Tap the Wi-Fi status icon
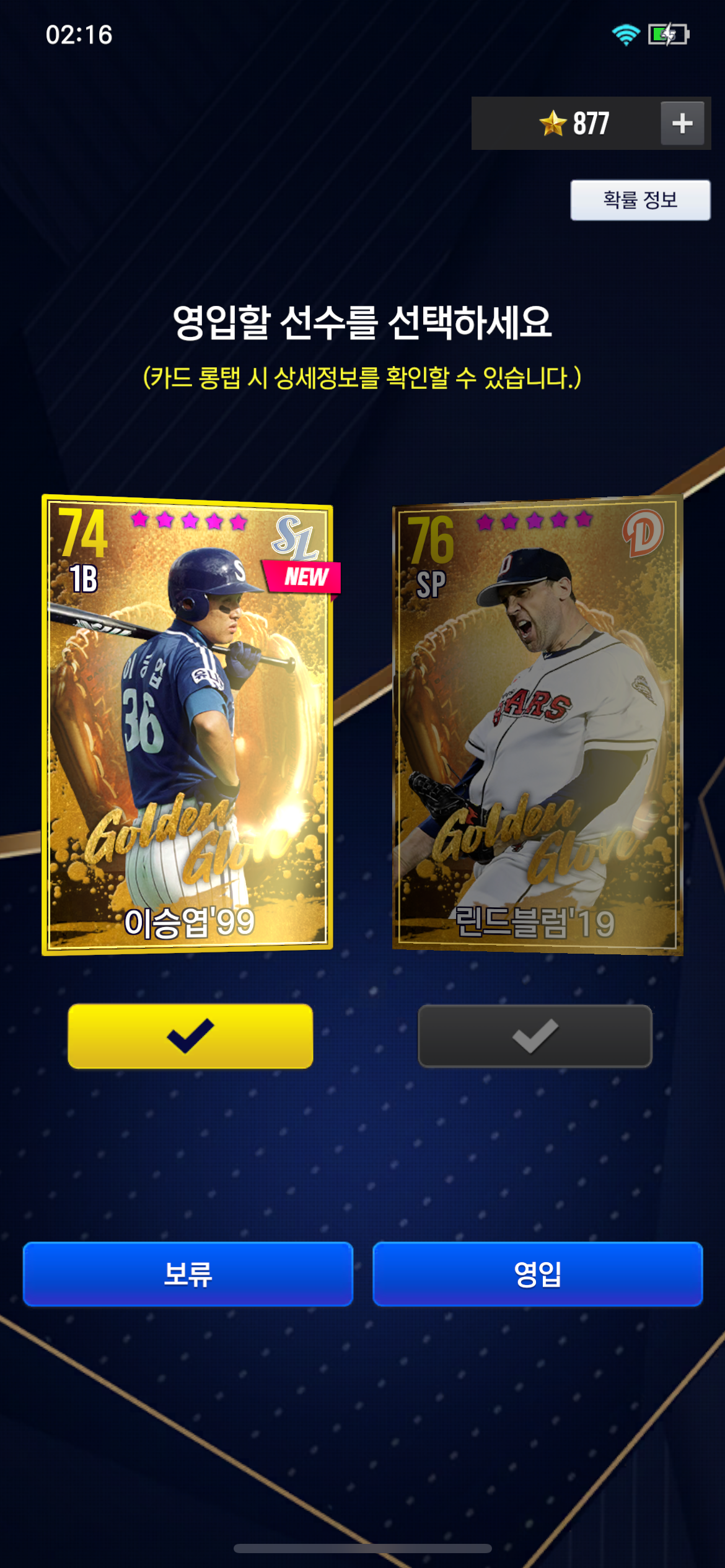 click(x=626, y=35)
